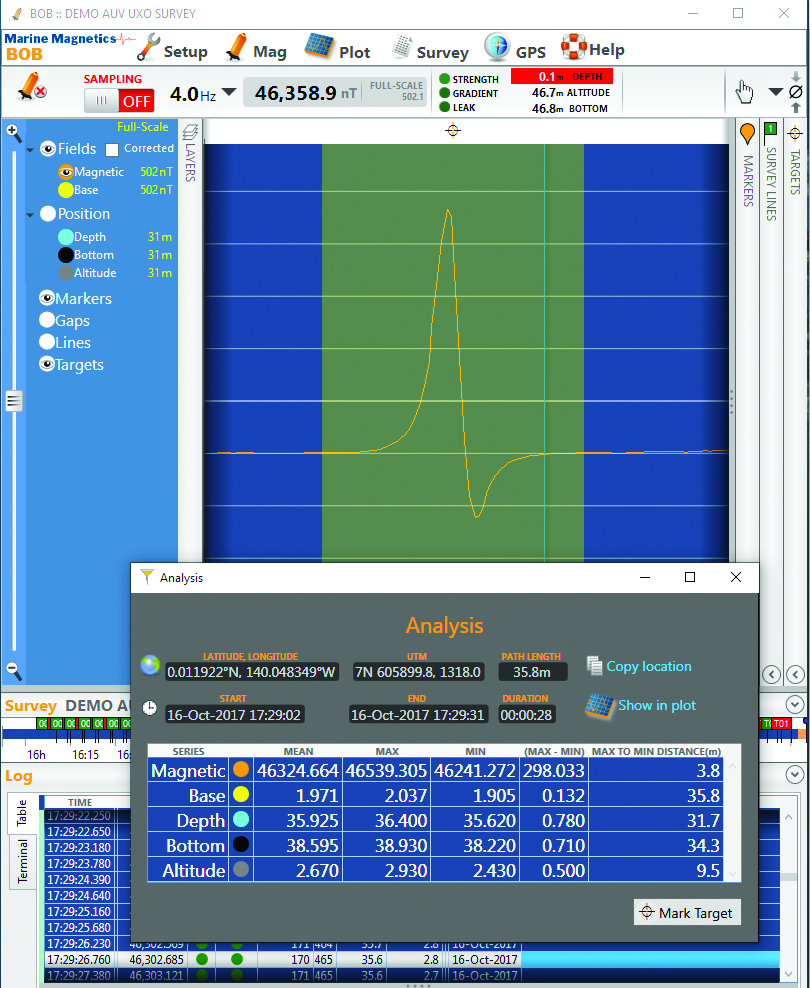Click the Mark Target button
This screenshot has width=810, height=988.
687,912
